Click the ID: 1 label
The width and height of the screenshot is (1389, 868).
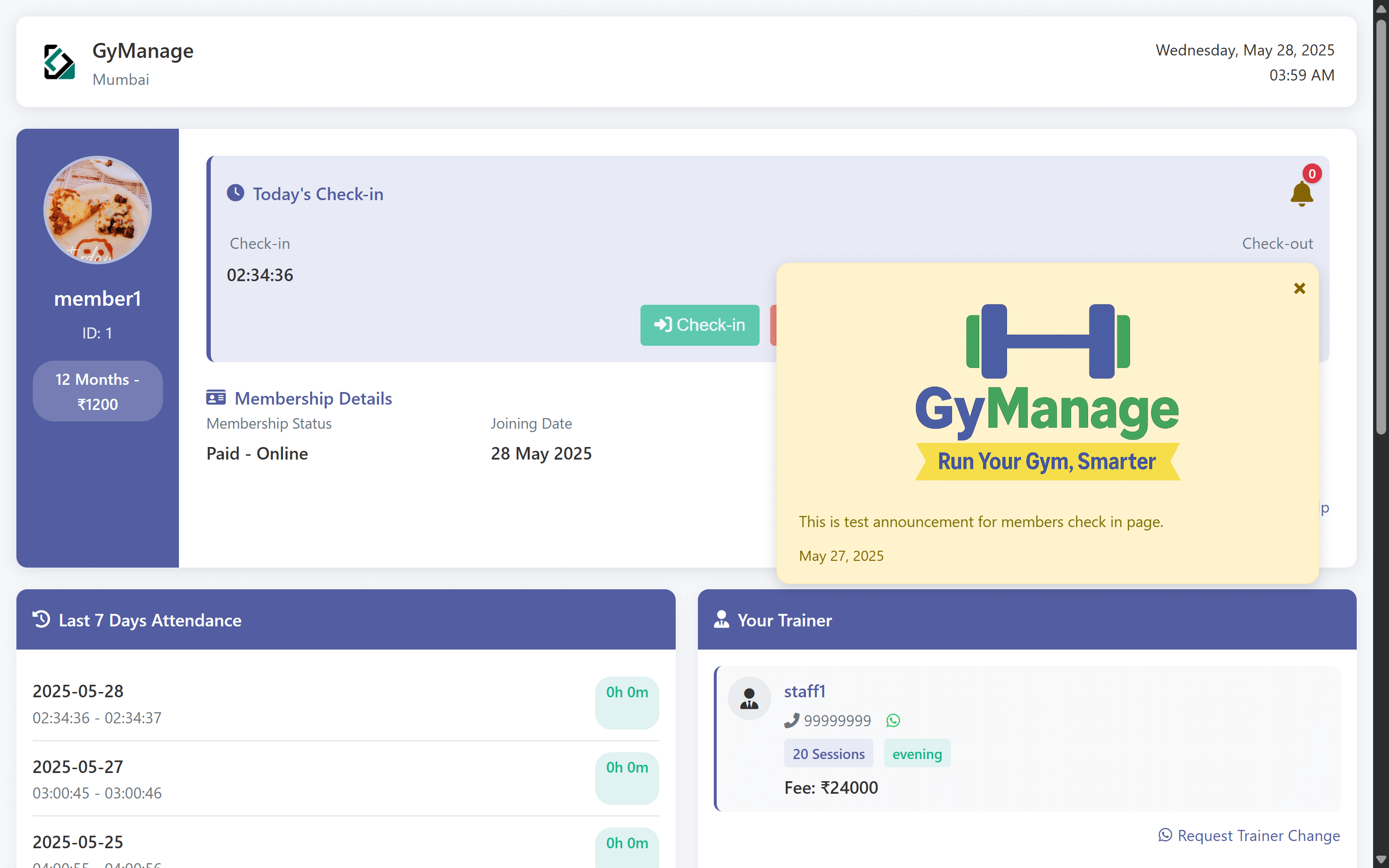[x=97, y=333]
